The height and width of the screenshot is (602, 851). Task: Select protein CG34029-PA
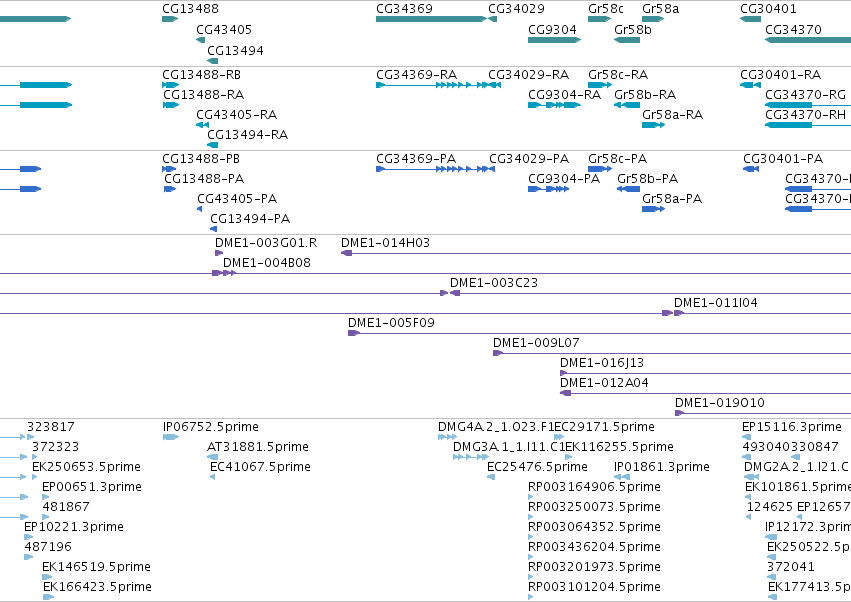[529, 159]
